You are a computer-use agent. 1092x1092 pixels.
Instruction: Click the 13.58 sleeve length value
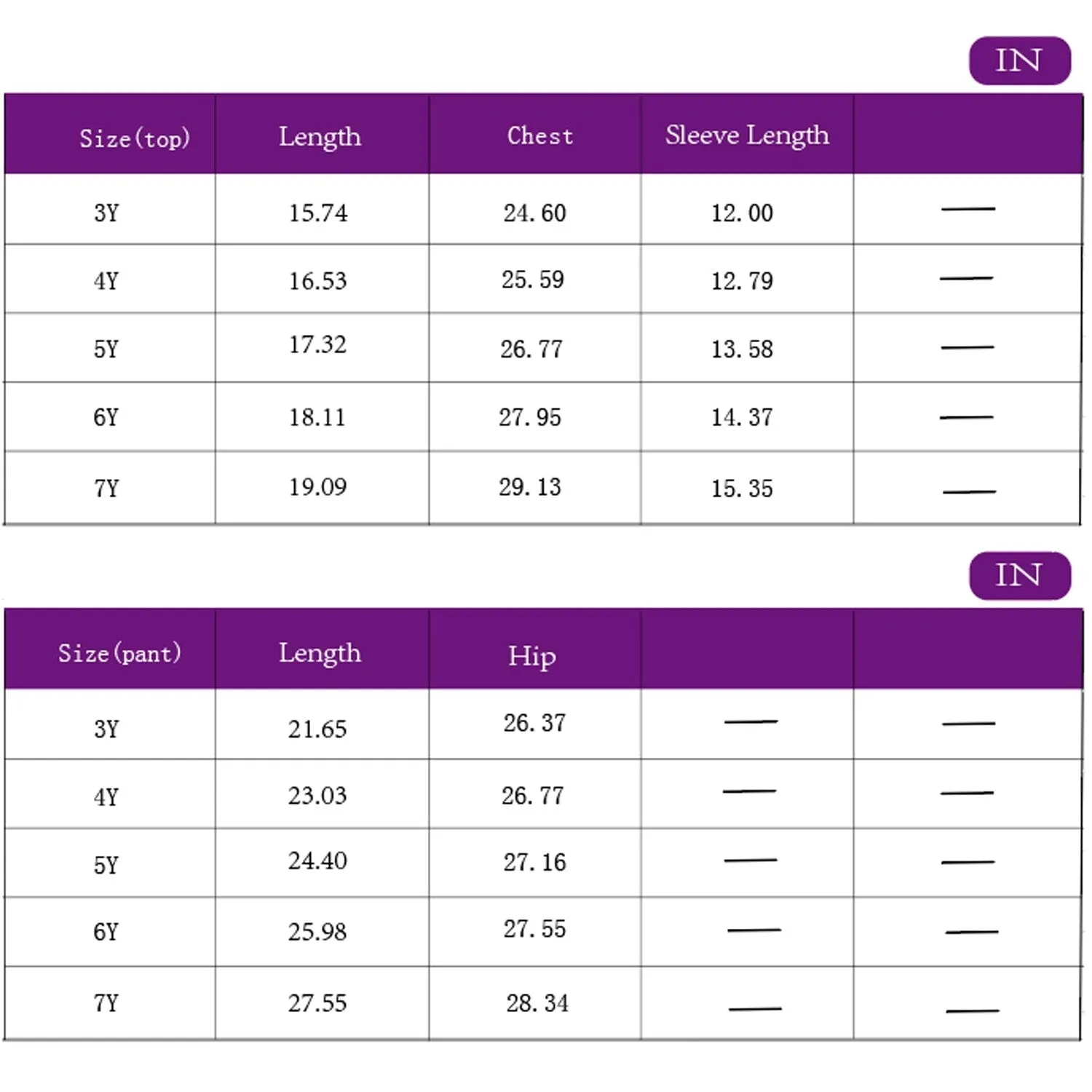click(742, 349)
